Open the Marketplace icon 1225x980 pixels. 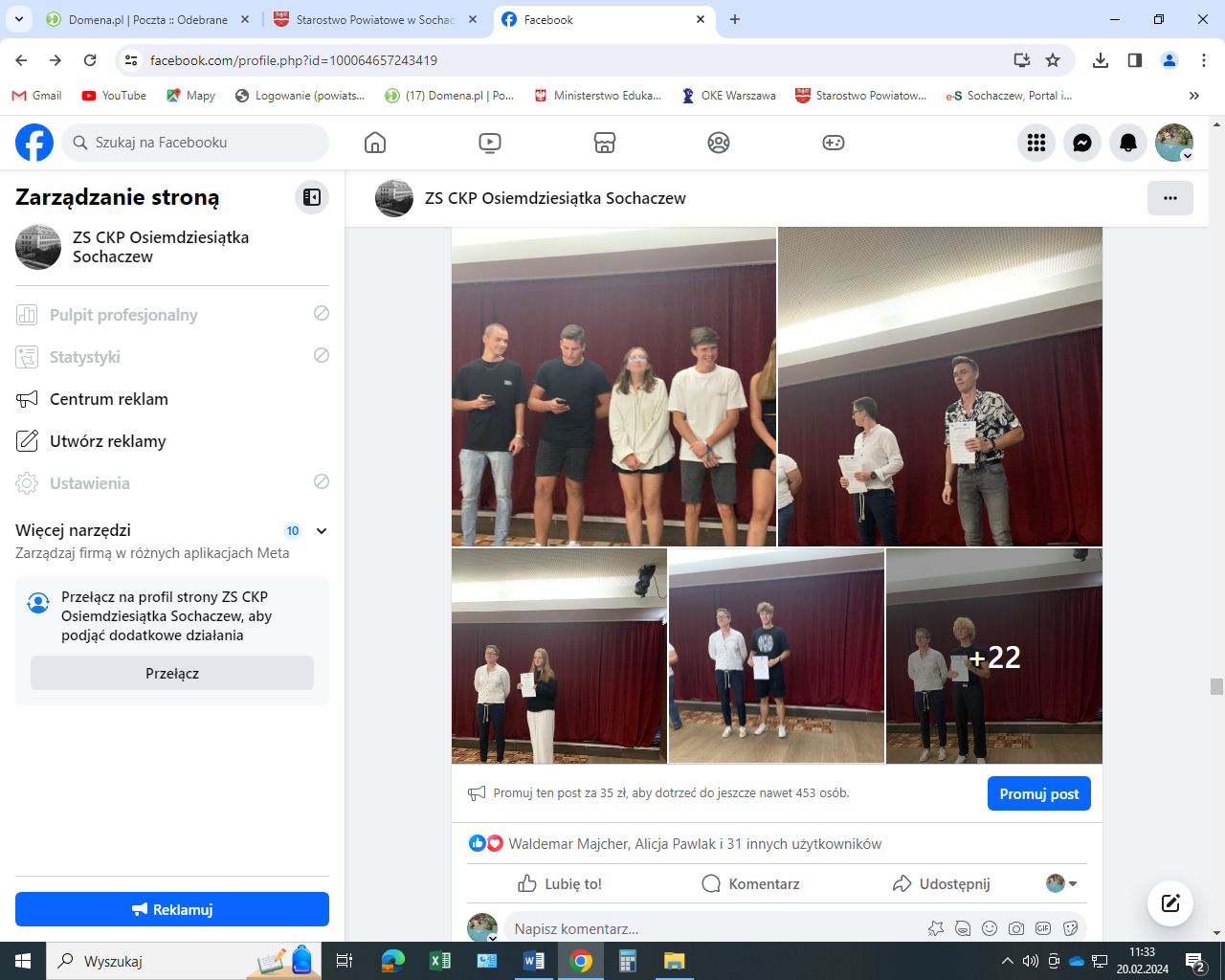(604, 143)
